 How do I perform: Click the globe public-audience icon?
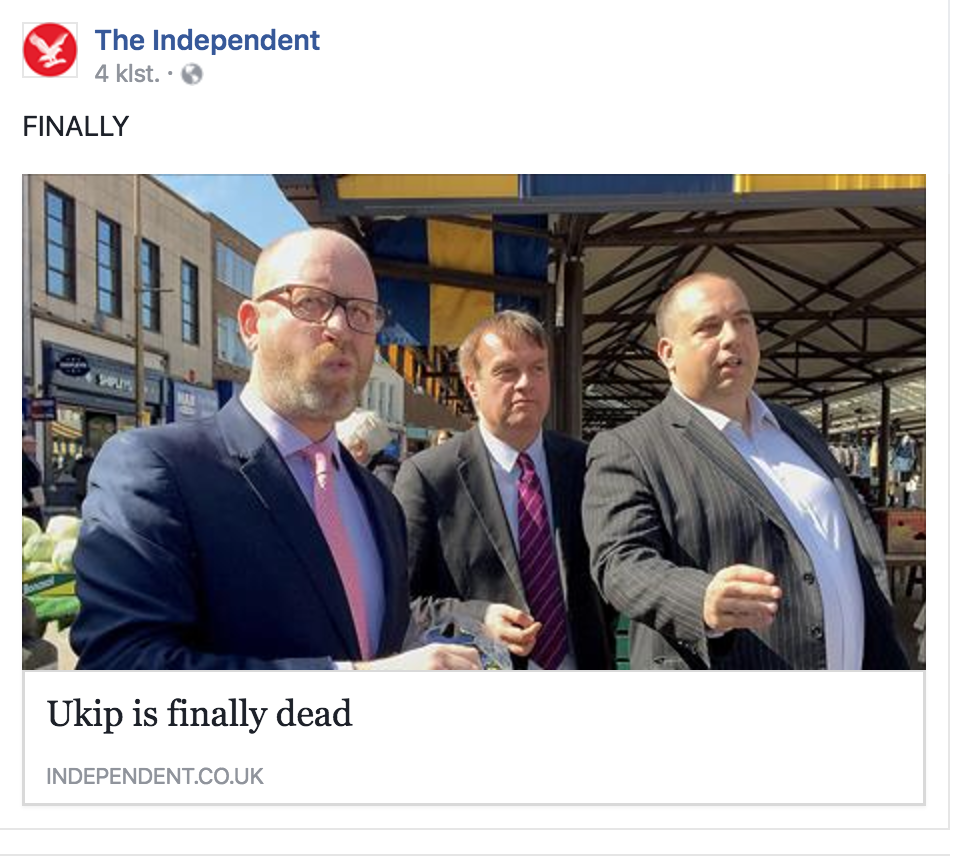pos(192,74)
